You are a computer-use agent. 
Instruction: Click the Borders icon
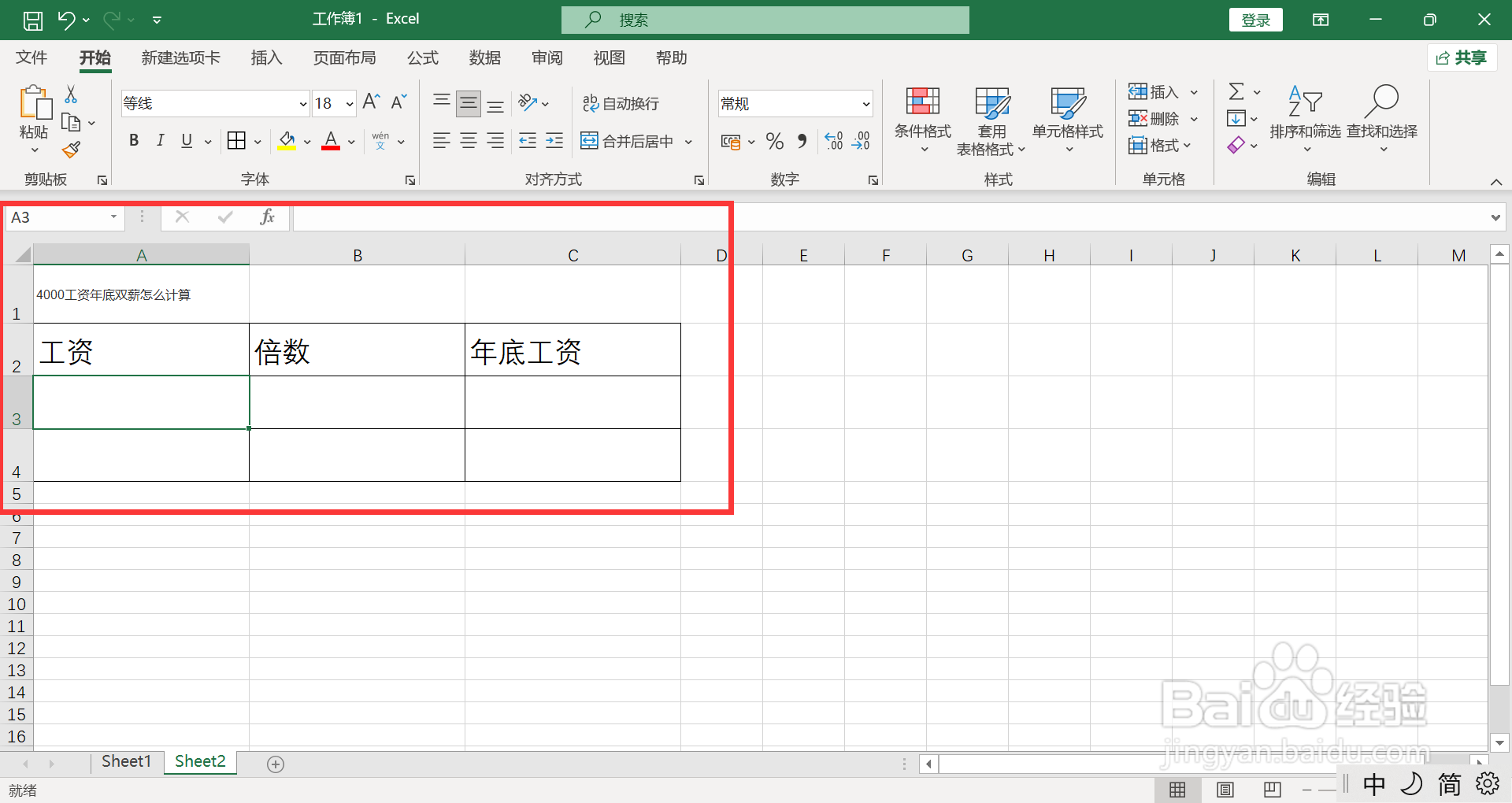[236, 141]
